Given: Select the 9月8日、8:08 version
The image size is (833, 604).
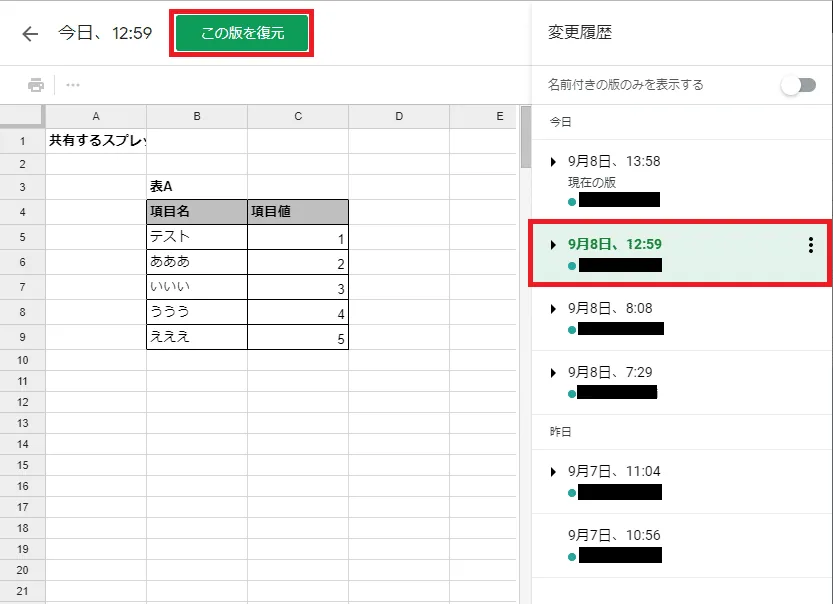Looking at the screenshot, I should coord(610,309).
